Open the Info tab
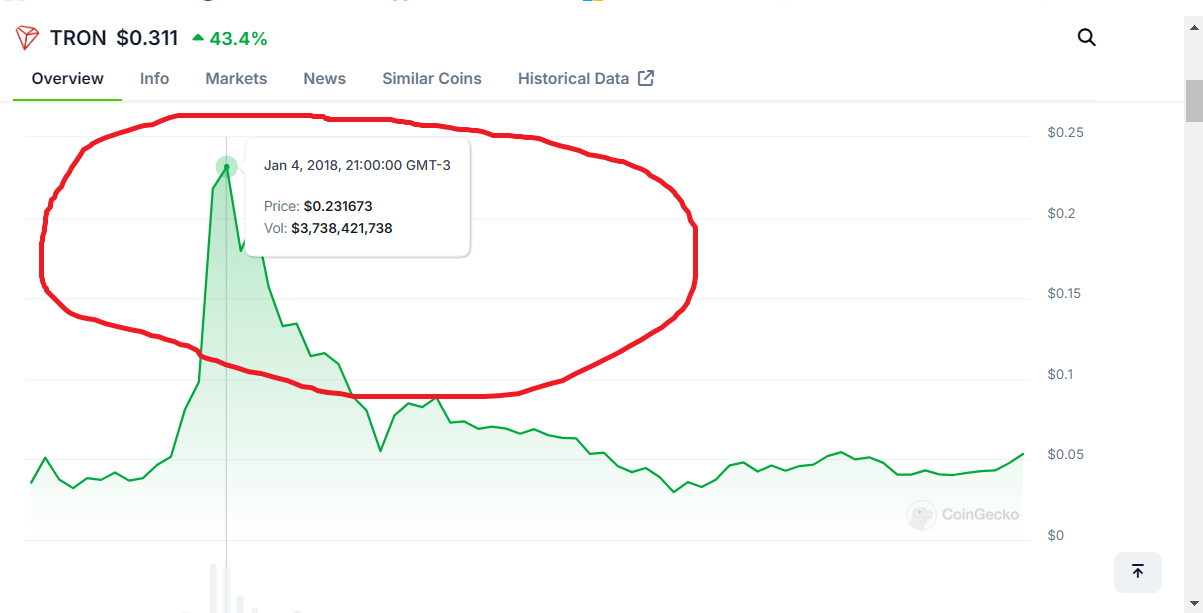1203x613 pixels. pyautogui.click(x=154, y=78)
